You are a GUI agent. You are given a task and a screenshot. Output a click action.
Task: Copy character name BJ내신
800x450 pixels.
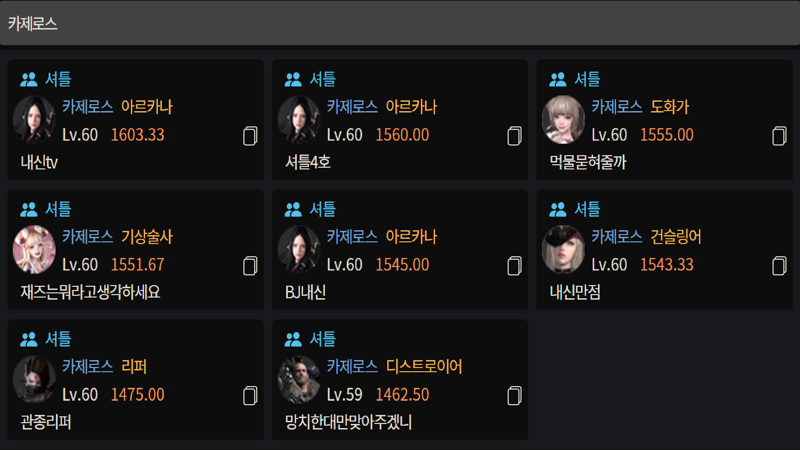pos(514,266)
